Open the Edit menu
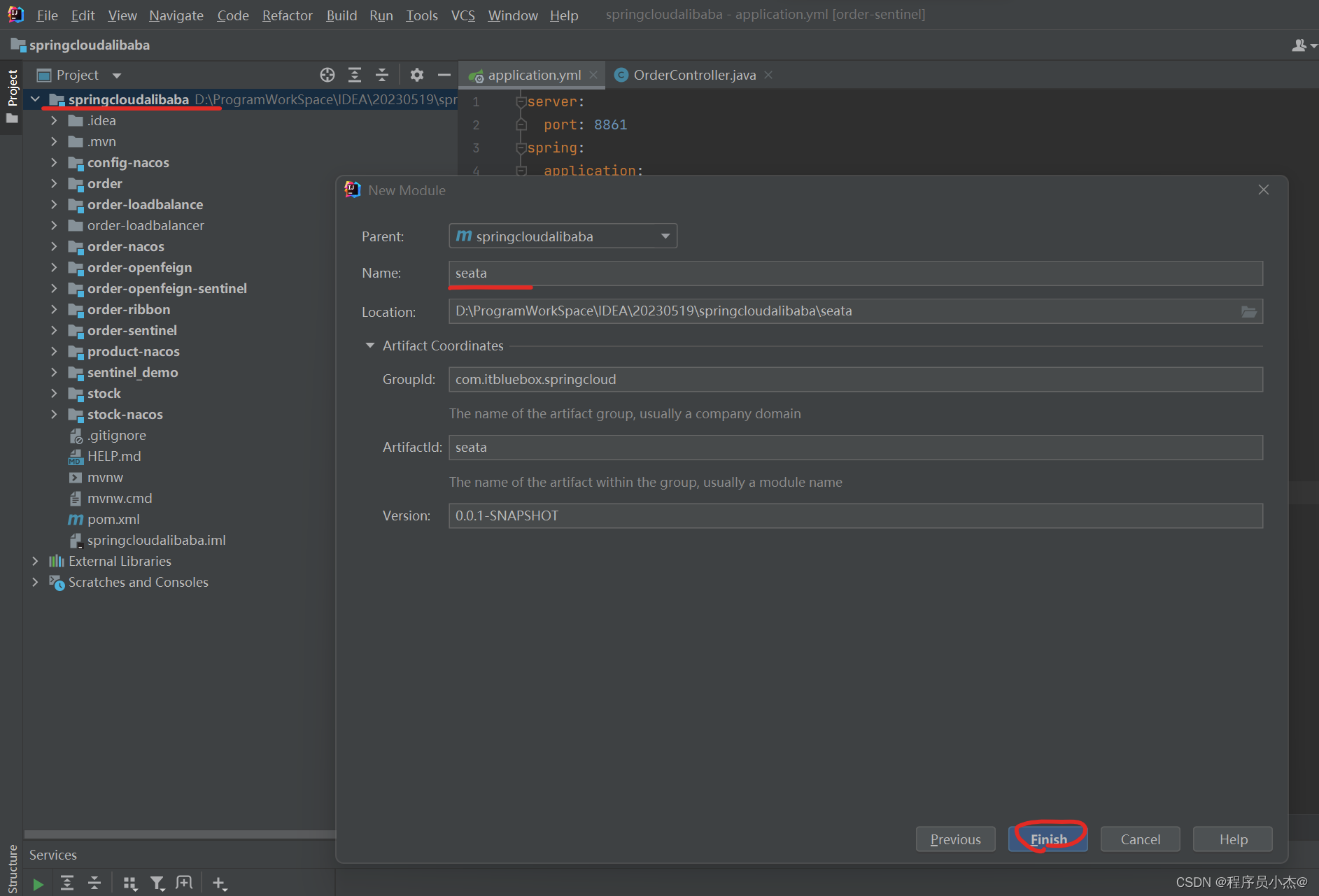1319x896 pixels. click(83, 15)
